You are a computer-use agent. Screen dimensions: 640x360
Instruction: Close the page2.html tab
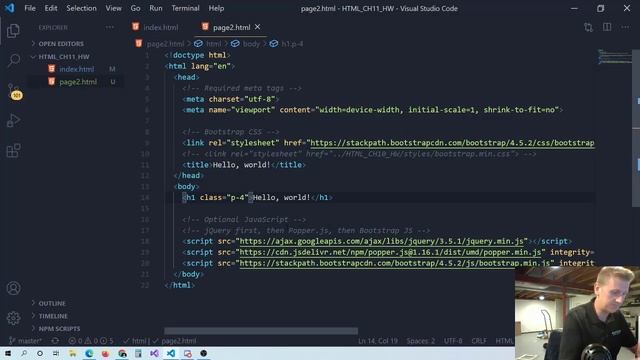(258, 27)
